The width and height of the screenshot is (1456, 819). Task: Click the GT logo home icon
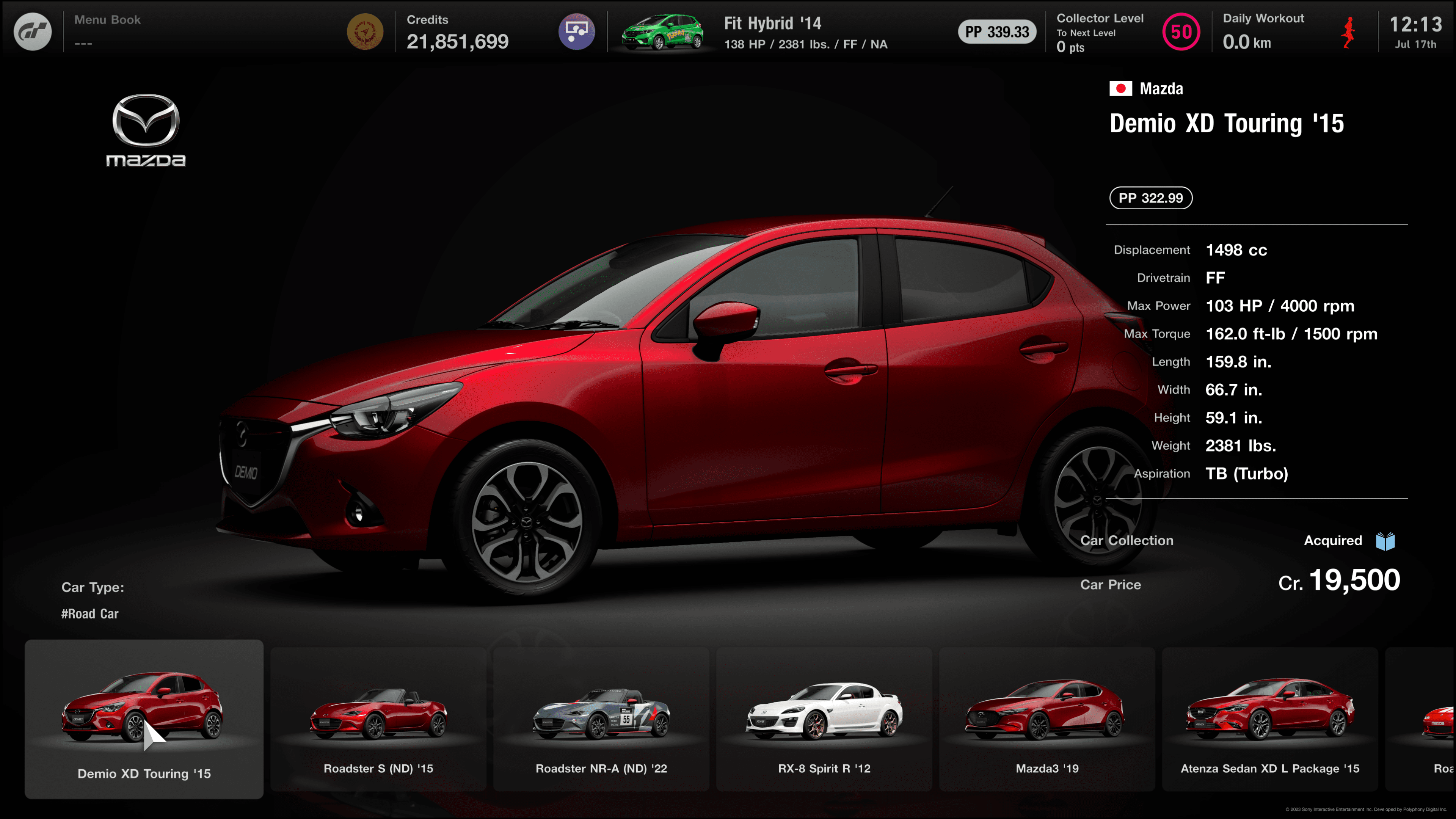pos(32,31)
